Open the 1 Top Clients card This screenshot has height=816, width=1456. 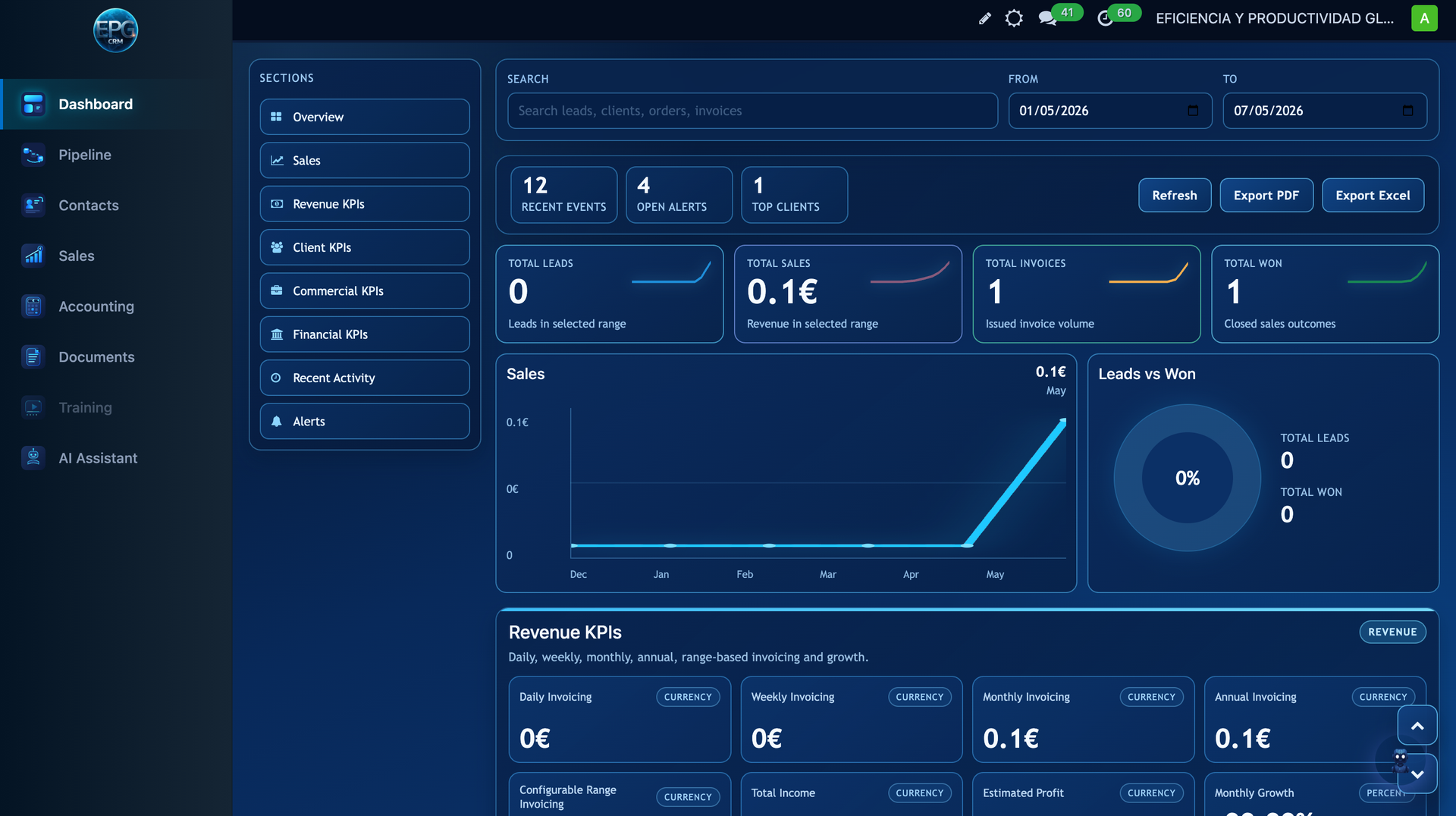[x=795, y=195]
